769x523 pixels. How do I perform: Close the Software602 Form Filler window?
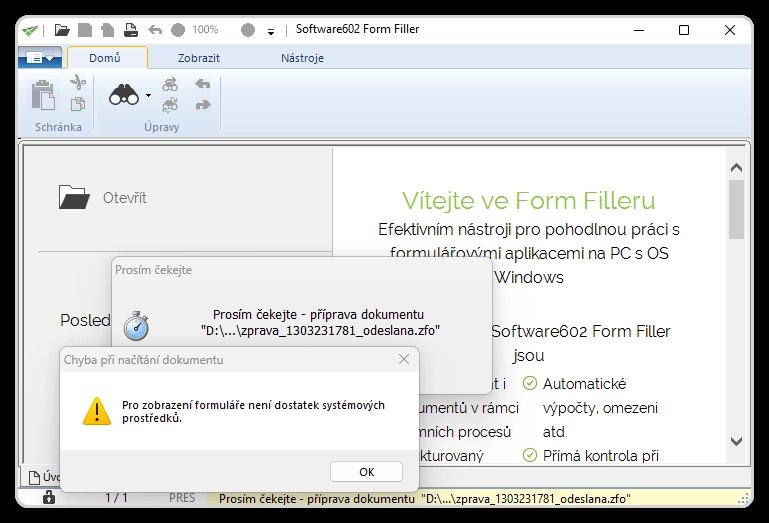tap(730, 30)
